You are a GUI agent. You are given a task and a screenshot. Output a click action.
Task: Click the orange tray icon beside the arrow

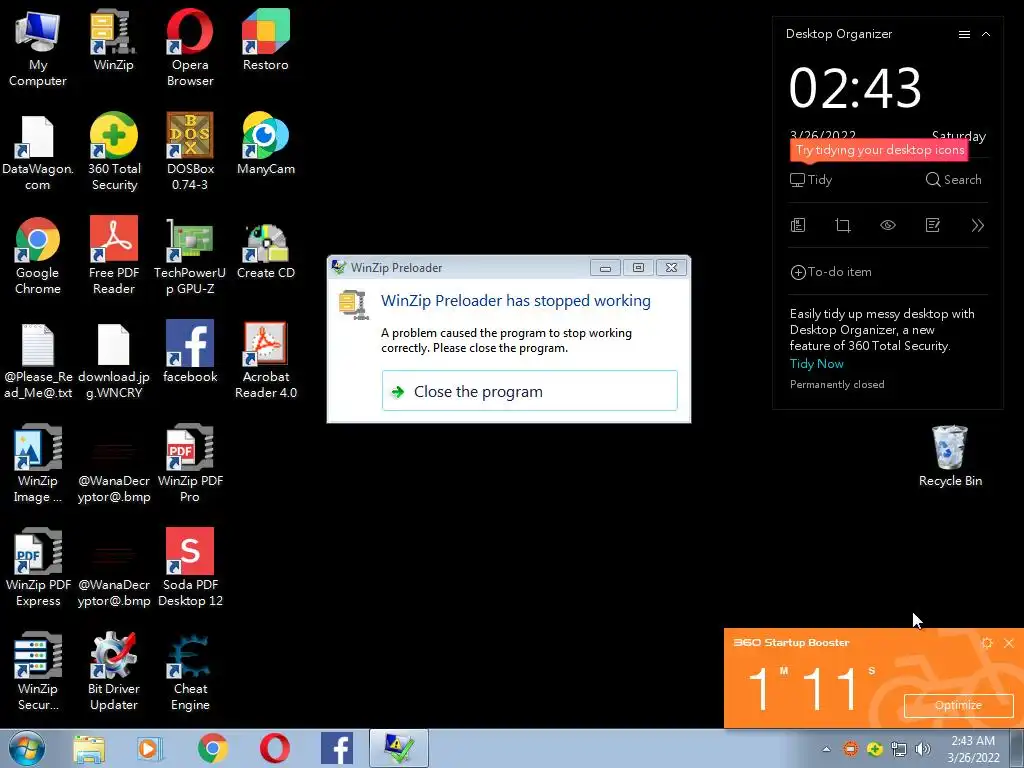(x=850, y=749)
